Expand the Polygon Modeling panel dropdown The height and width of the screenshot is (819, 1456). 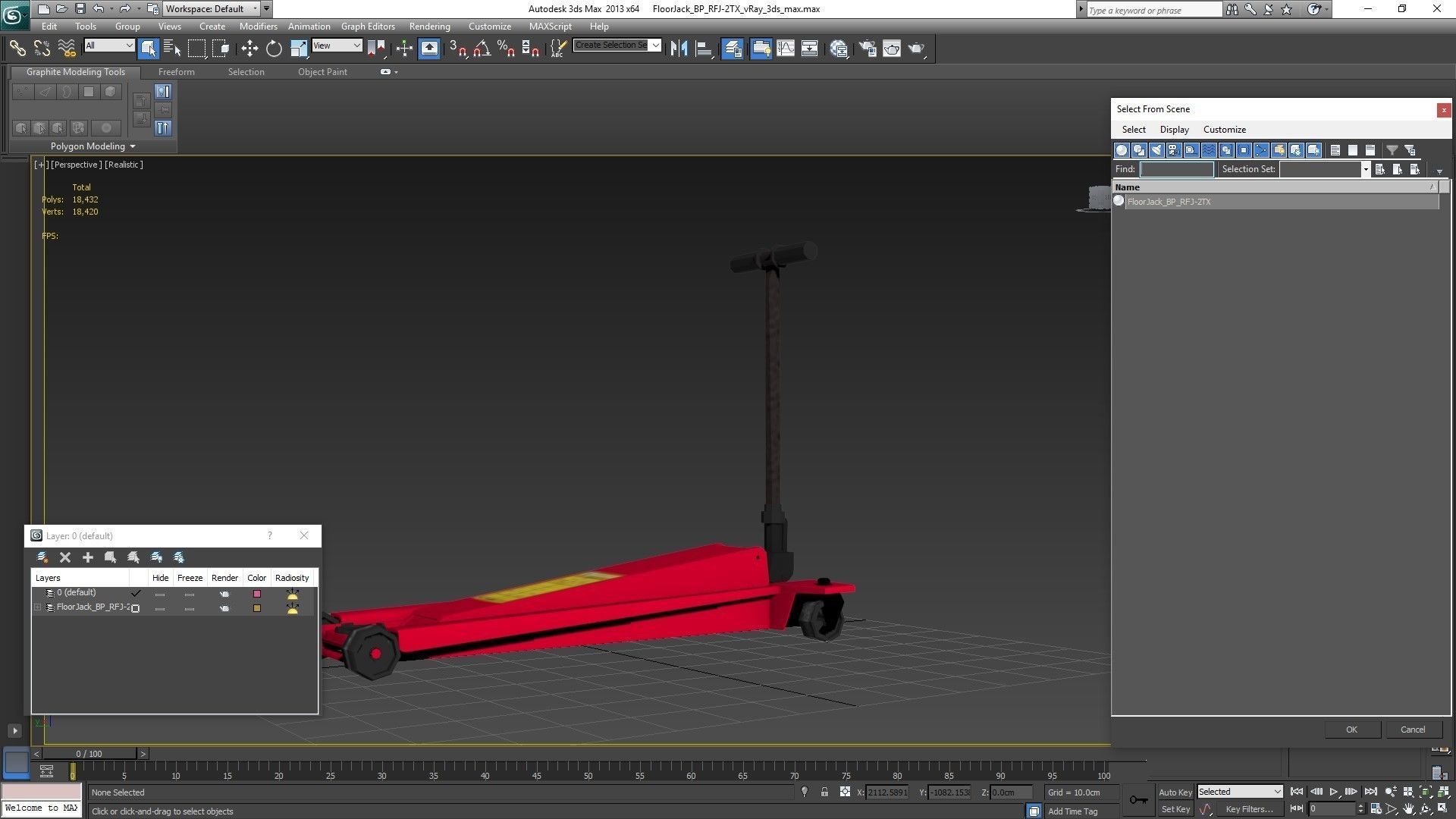tap(133, 146)
